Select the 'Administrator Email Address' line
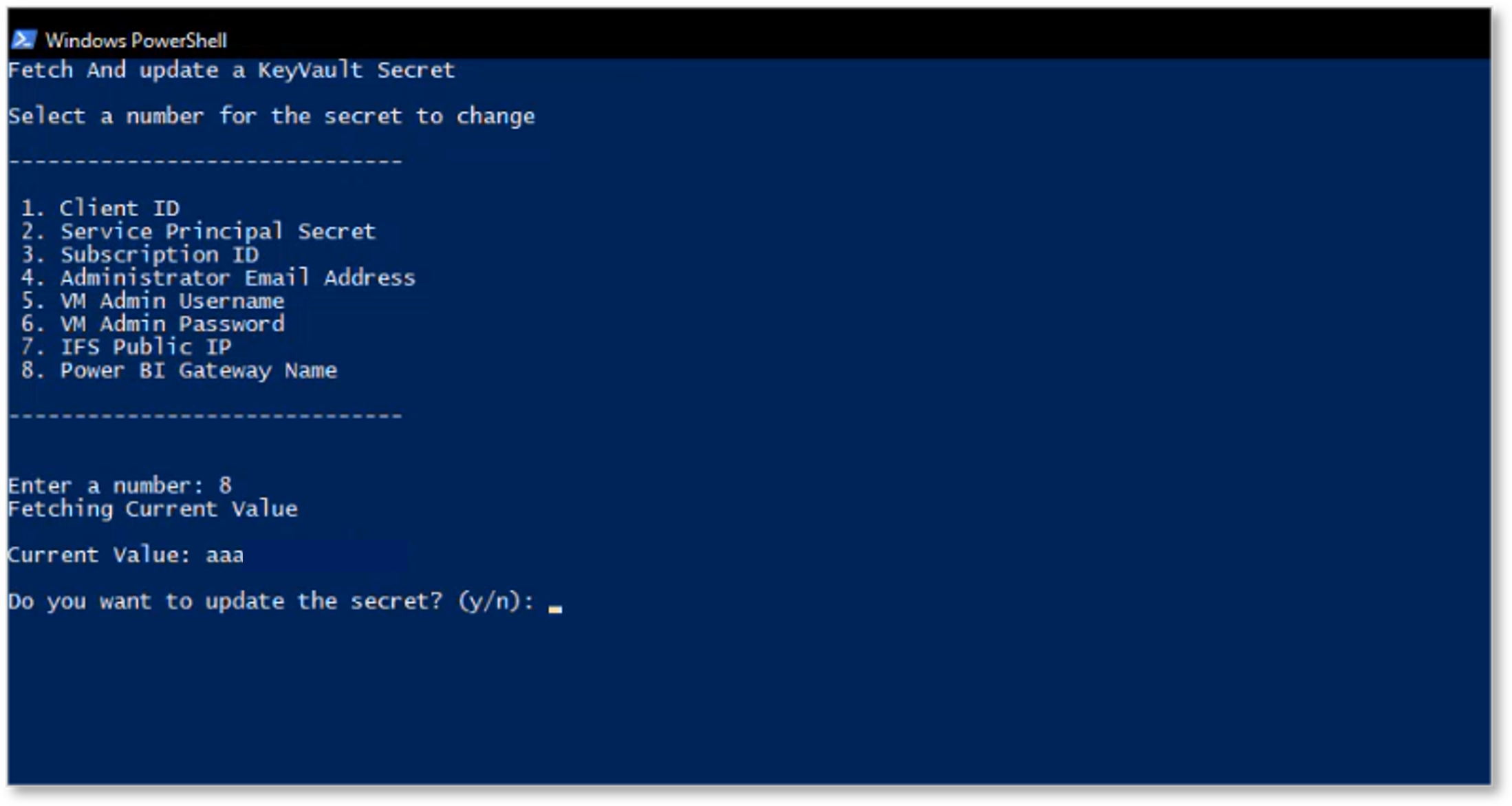The width and height of the screenshot is (1512, 806). [x=218, y=277]
